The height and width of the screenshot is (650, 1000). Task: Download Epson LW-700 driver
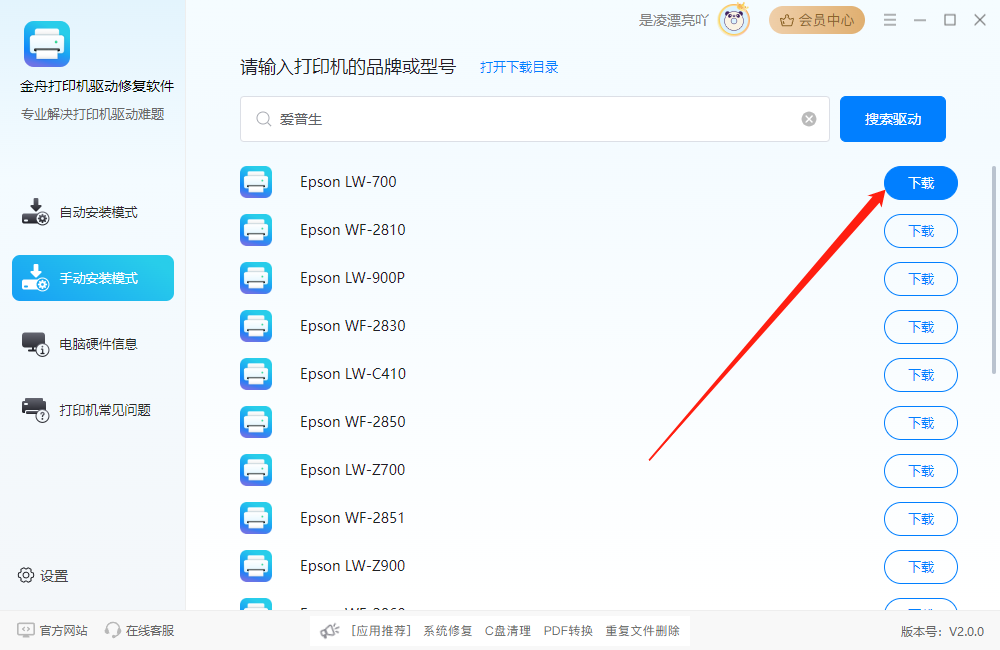pyautogui.click(x=920, y=183)
